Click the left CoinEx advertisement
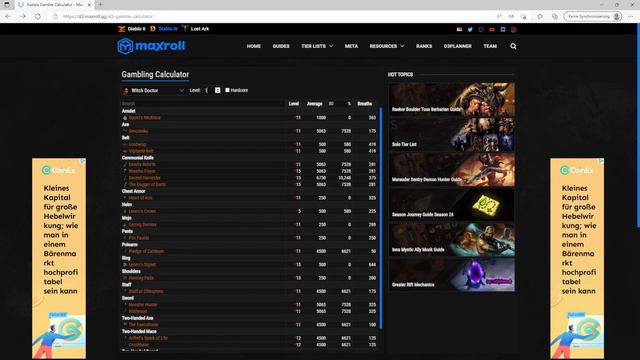The height and width of the screenshot is (360, 640). [59, 258]
